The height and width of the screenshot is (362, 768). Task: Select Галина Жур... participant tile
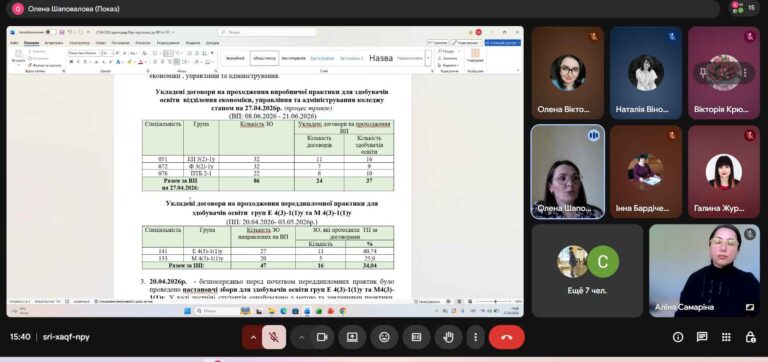point(724,171)
